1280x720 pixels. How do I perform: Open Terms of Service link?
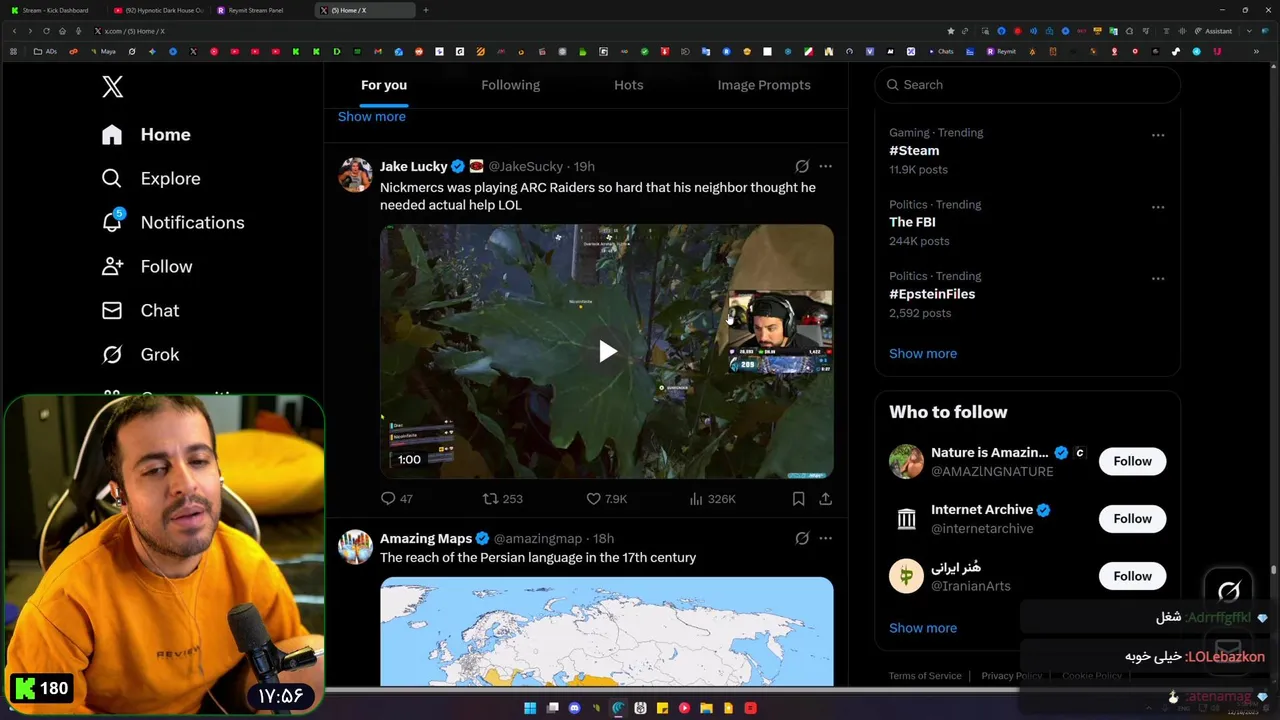click(925, 676)
